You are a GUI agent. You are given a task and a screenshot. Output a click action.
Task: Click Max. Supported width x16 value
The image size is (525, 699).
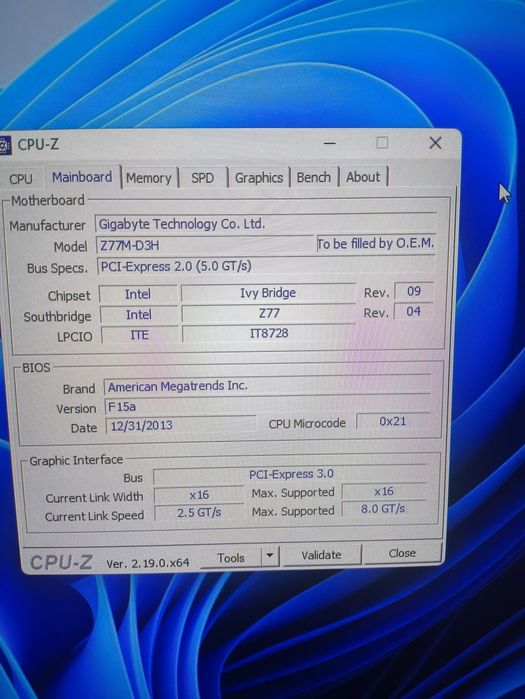click(384, 491)
